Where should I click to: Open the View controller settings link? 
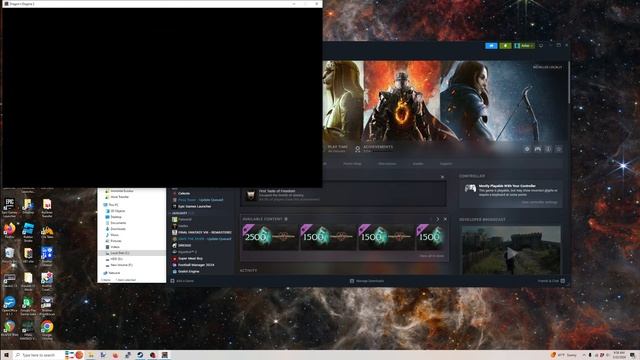(x=539, y=202)
